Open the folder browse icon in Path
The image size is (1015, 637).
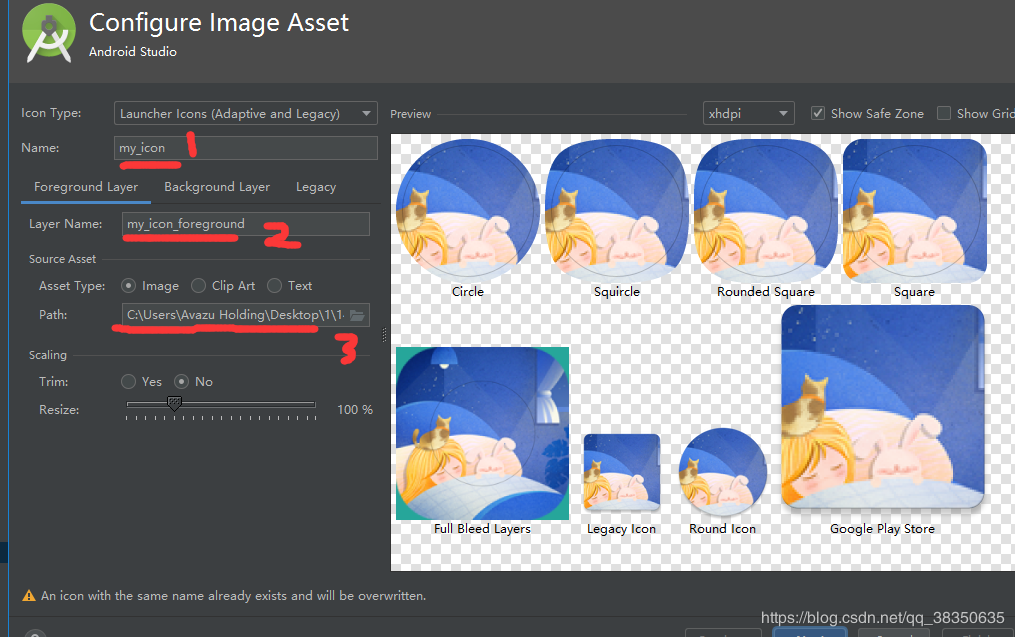click(357, 315)
